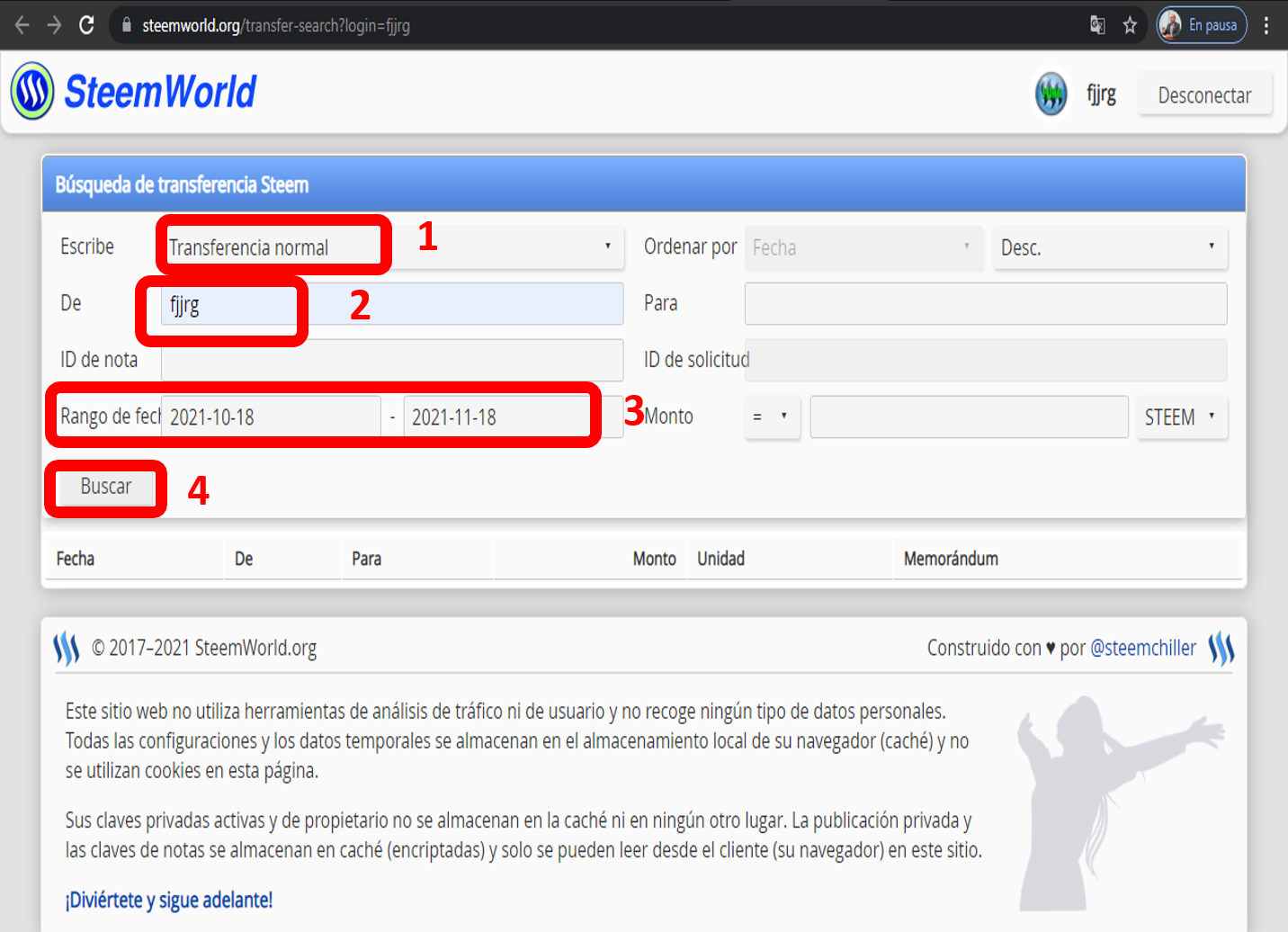Bookmark this page with the star
The width and height of the screenshot is (1288, 932).
[x=1130, y=25]
